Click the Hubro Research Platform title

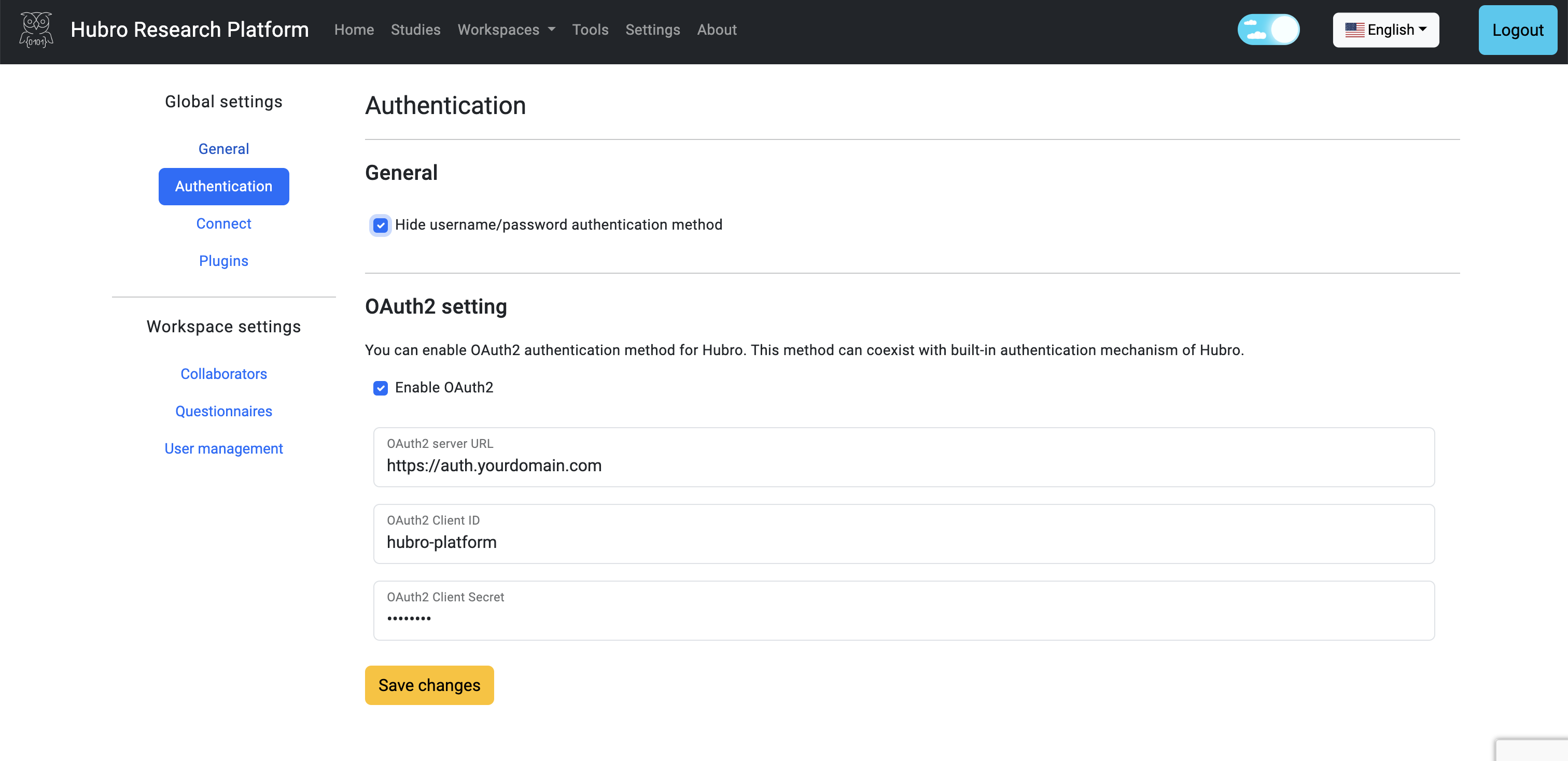point(189,30)
